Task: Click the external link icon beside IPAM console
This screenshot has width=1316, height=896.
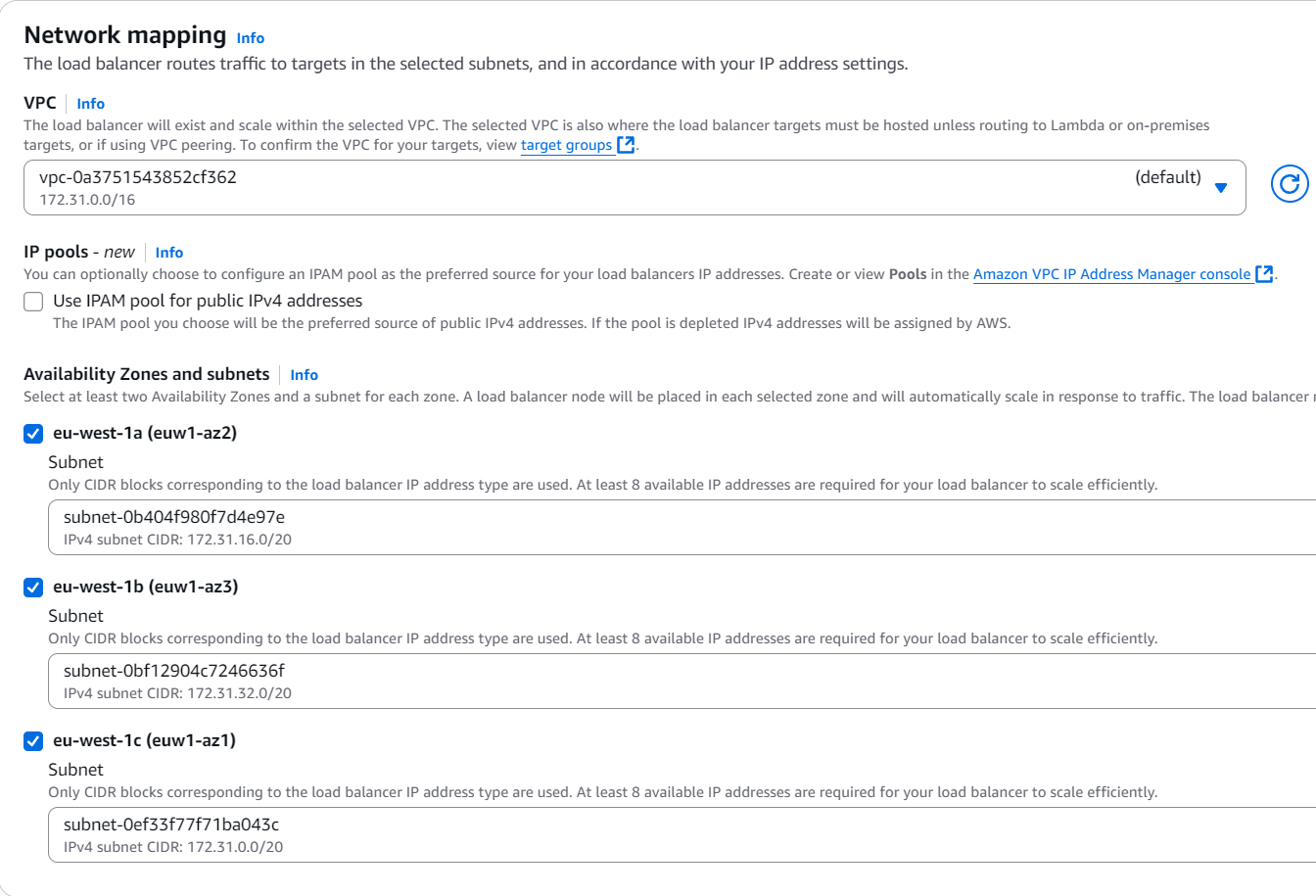Action: tap(1264, 274)
